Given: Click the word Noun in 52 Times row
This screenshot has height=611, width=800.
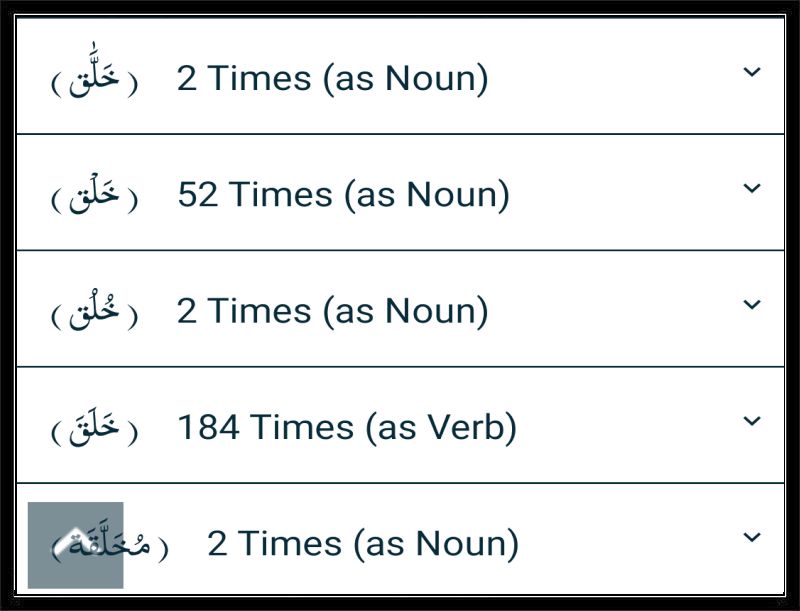Looking at the screenshot, I should point(452,194).
